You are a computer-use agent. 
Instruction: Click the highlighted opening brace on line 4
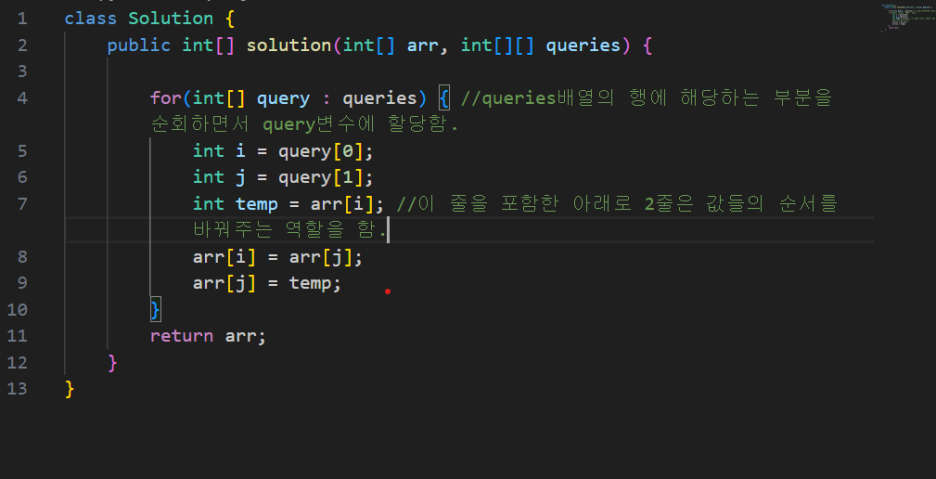(x=444, y=98)
